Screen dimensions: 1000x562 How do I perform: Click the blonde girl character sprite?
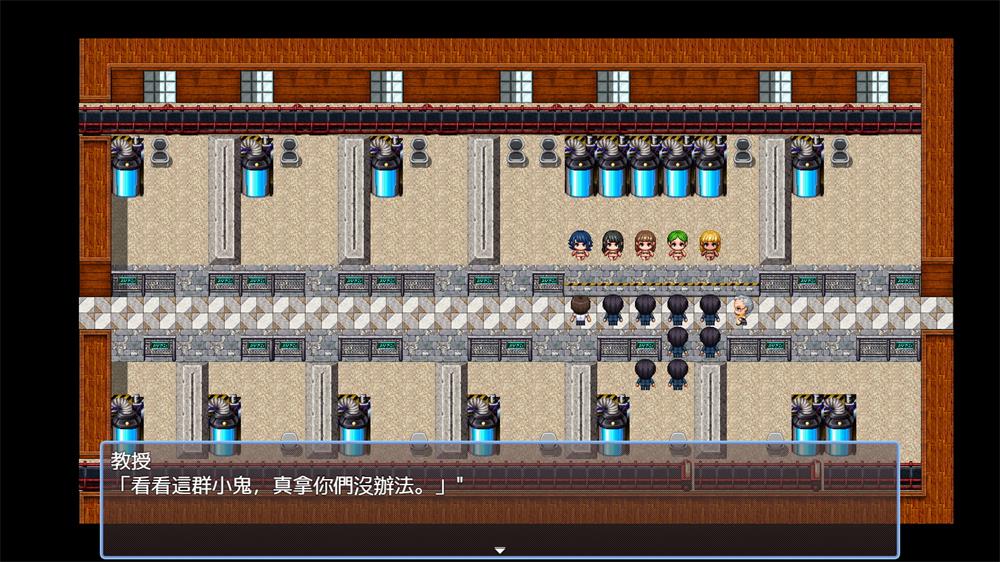pyautogui.click(x=709, y=246)
